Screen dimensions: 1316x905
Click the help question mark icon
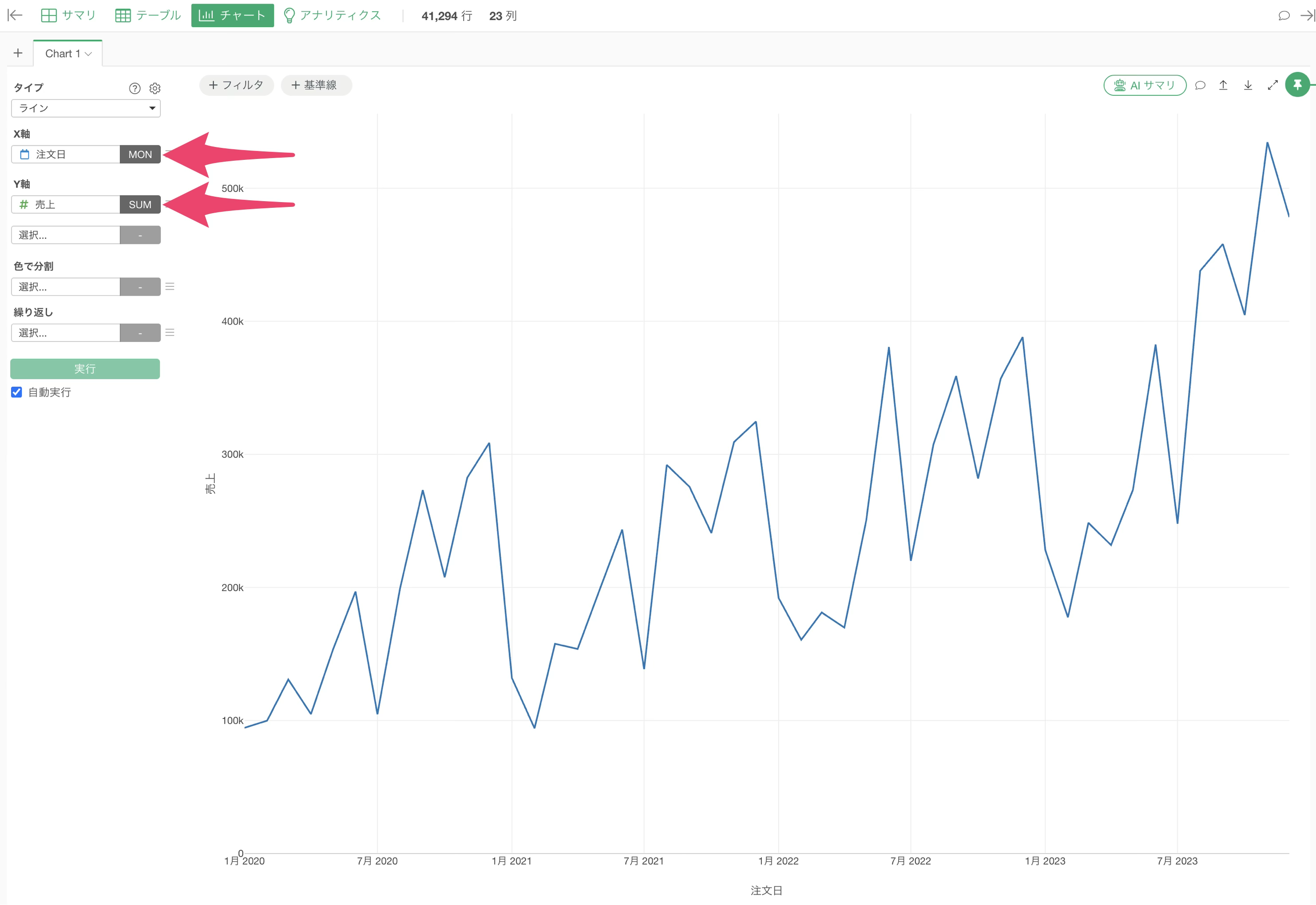tap(135, 88)
